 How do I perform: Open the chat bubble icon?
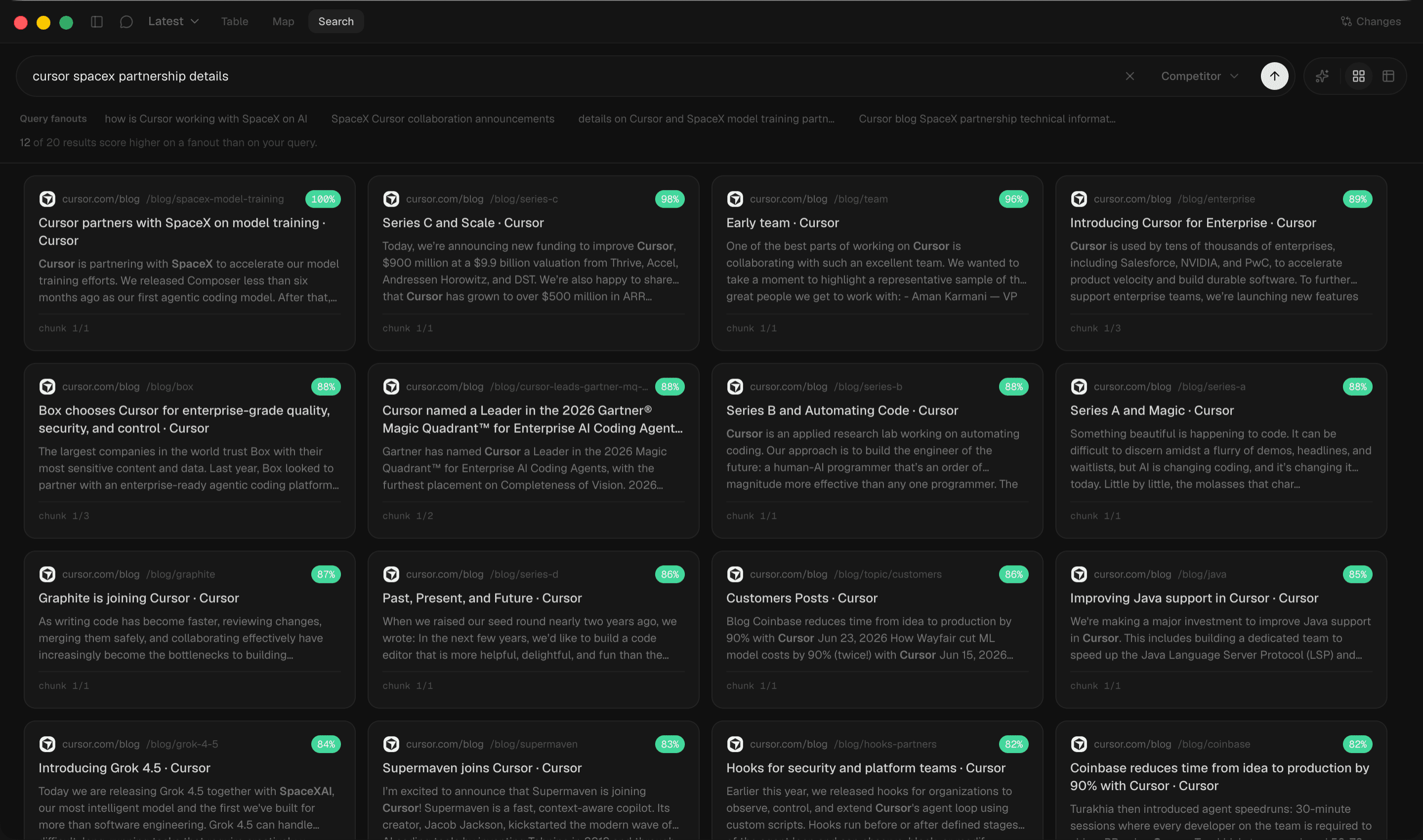pyautogui.click(x=126, y=22)
